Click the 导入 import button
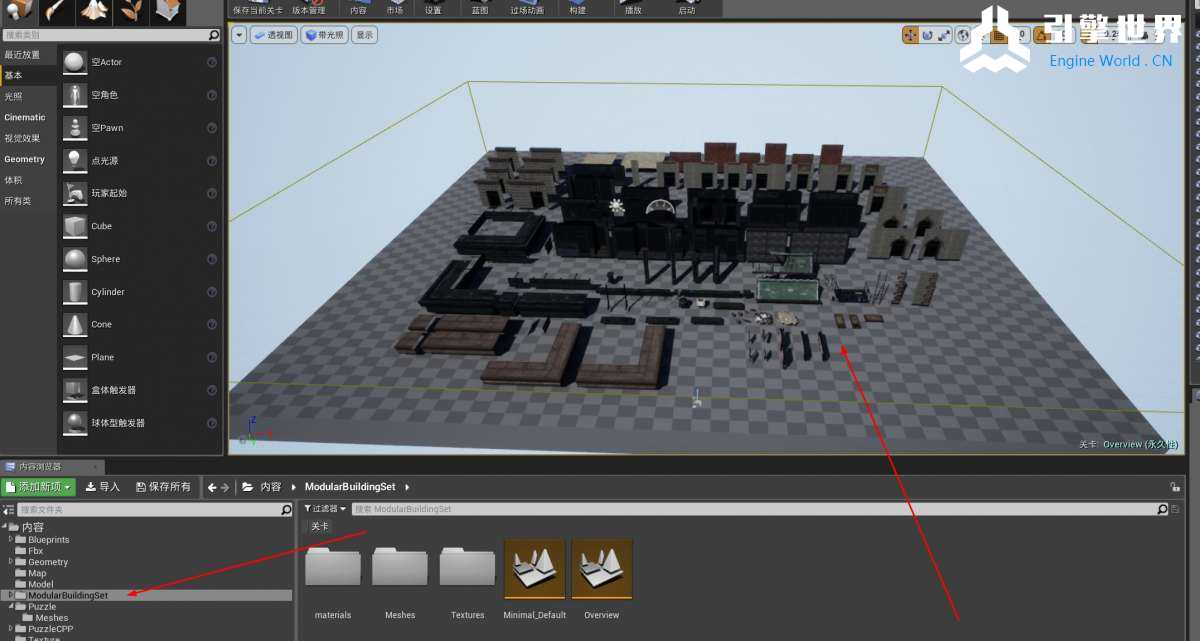 pos(103,487)
